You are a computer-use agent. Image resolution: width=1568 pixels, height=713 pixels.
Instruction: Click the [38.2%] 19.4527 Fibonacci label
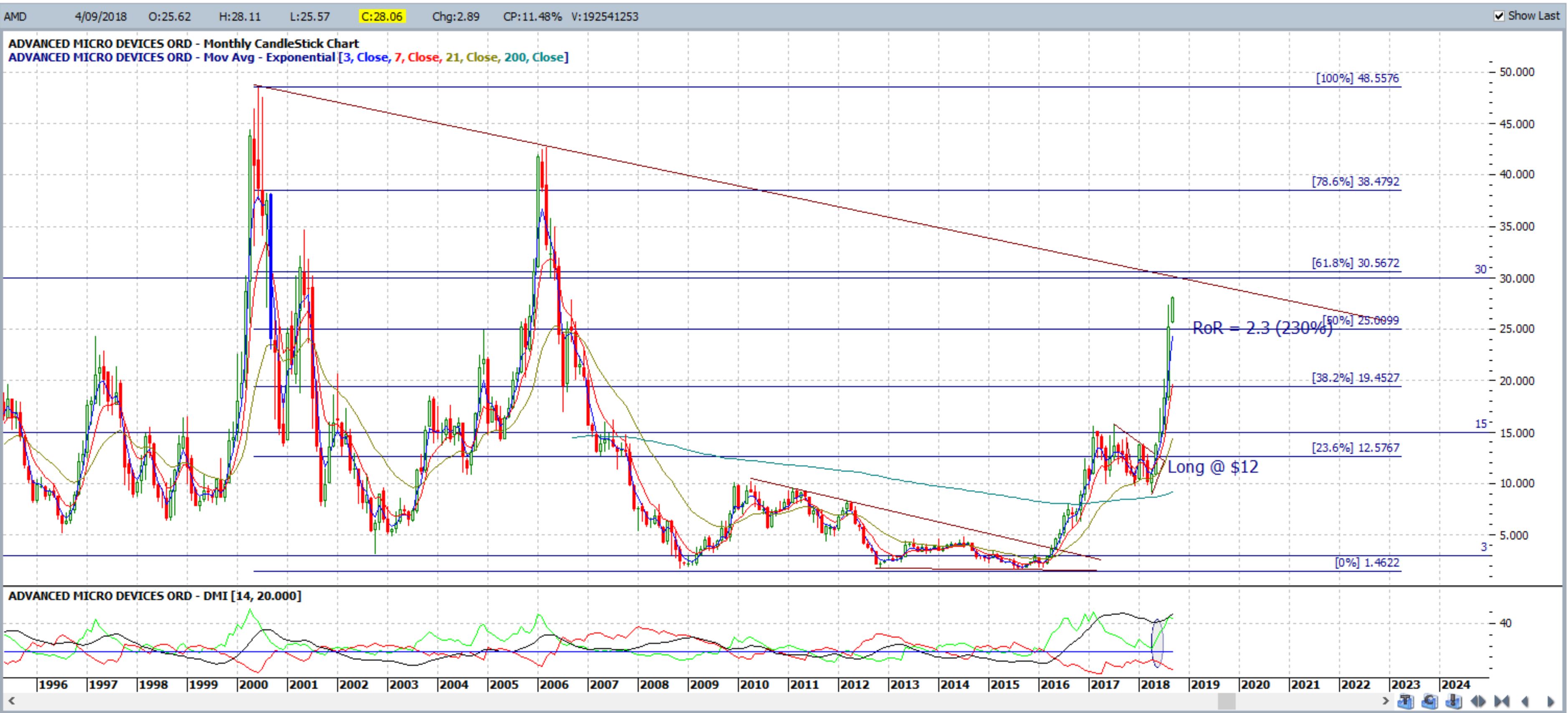tap(1356, 377)
